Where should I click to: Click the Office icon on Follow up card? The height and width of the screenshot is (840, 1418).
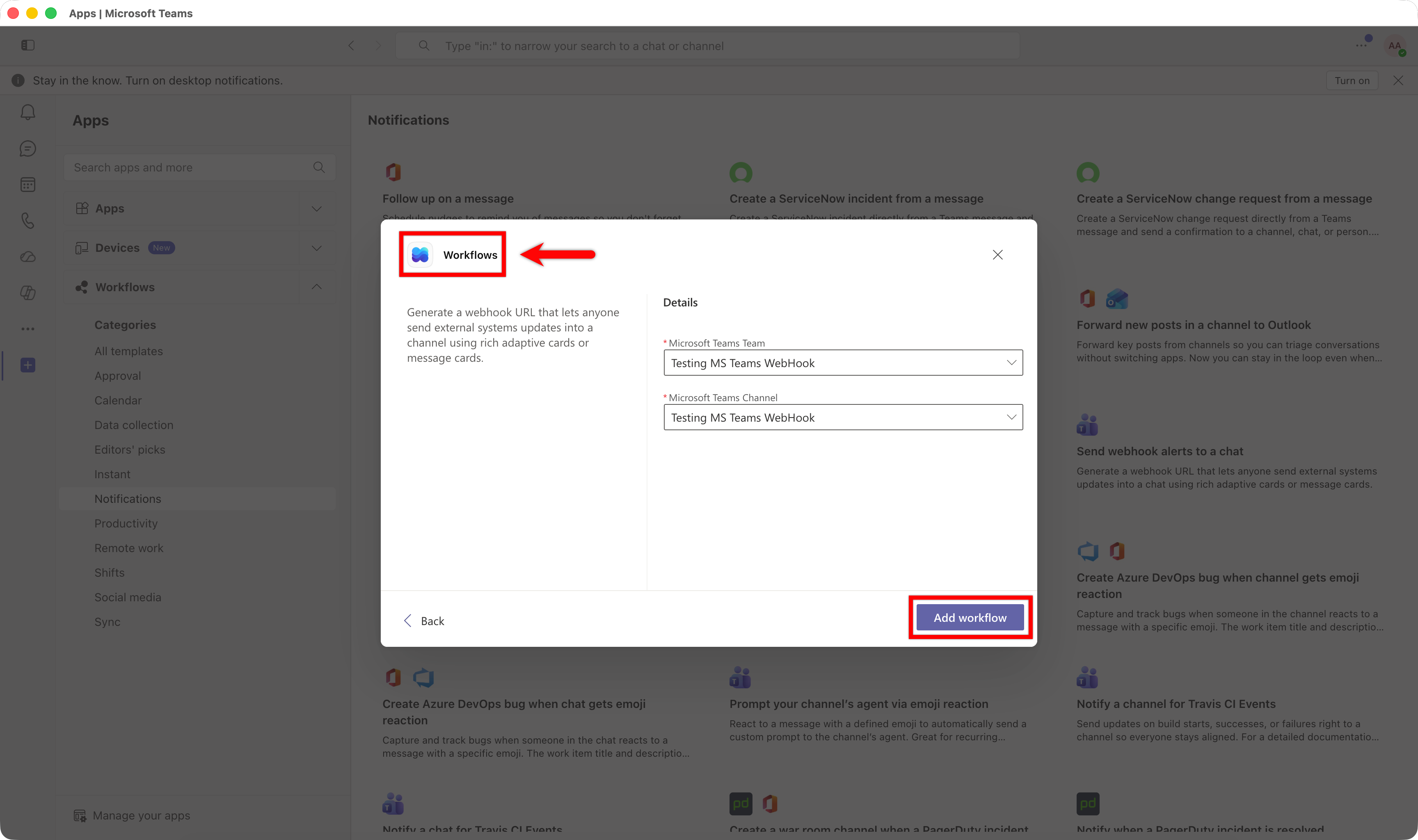(x=393, y=171)
